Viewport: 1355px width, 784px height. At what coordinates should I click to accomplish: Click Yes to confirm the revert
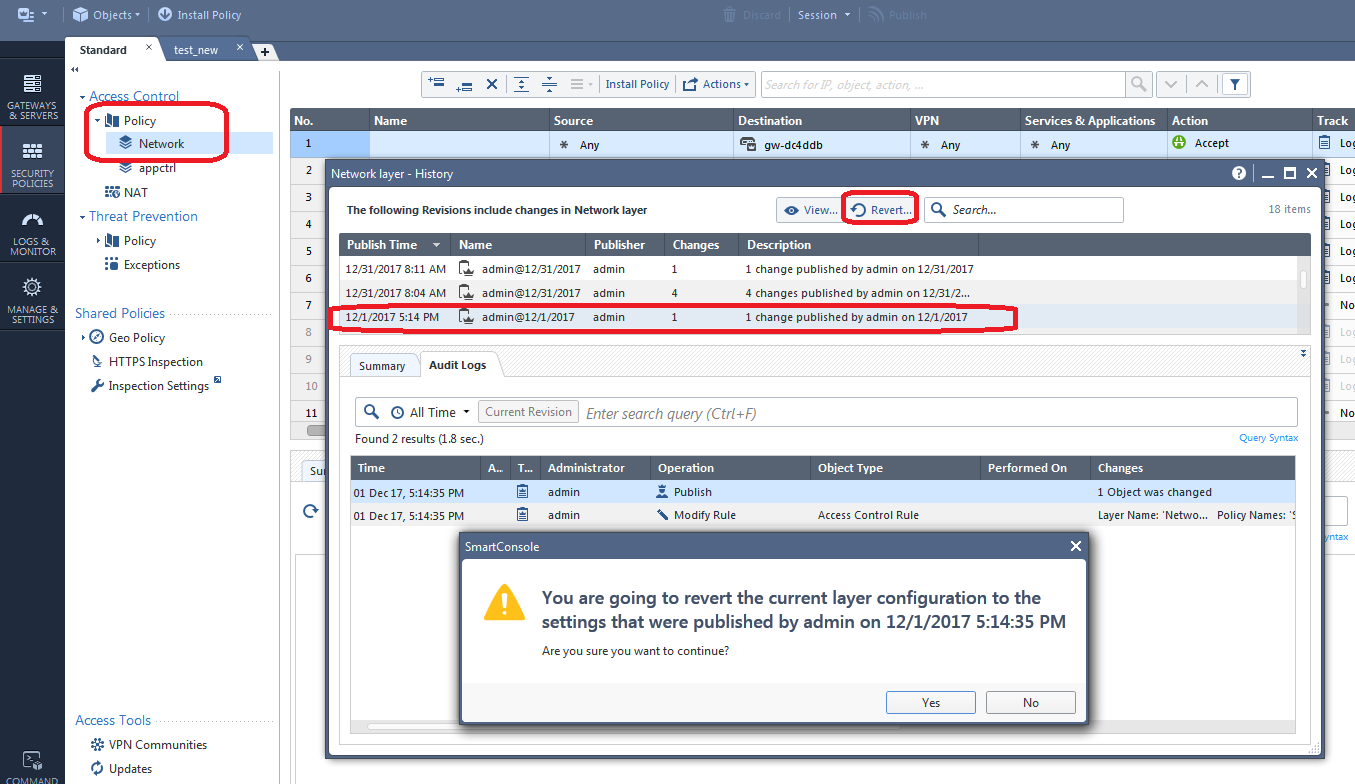931,702
